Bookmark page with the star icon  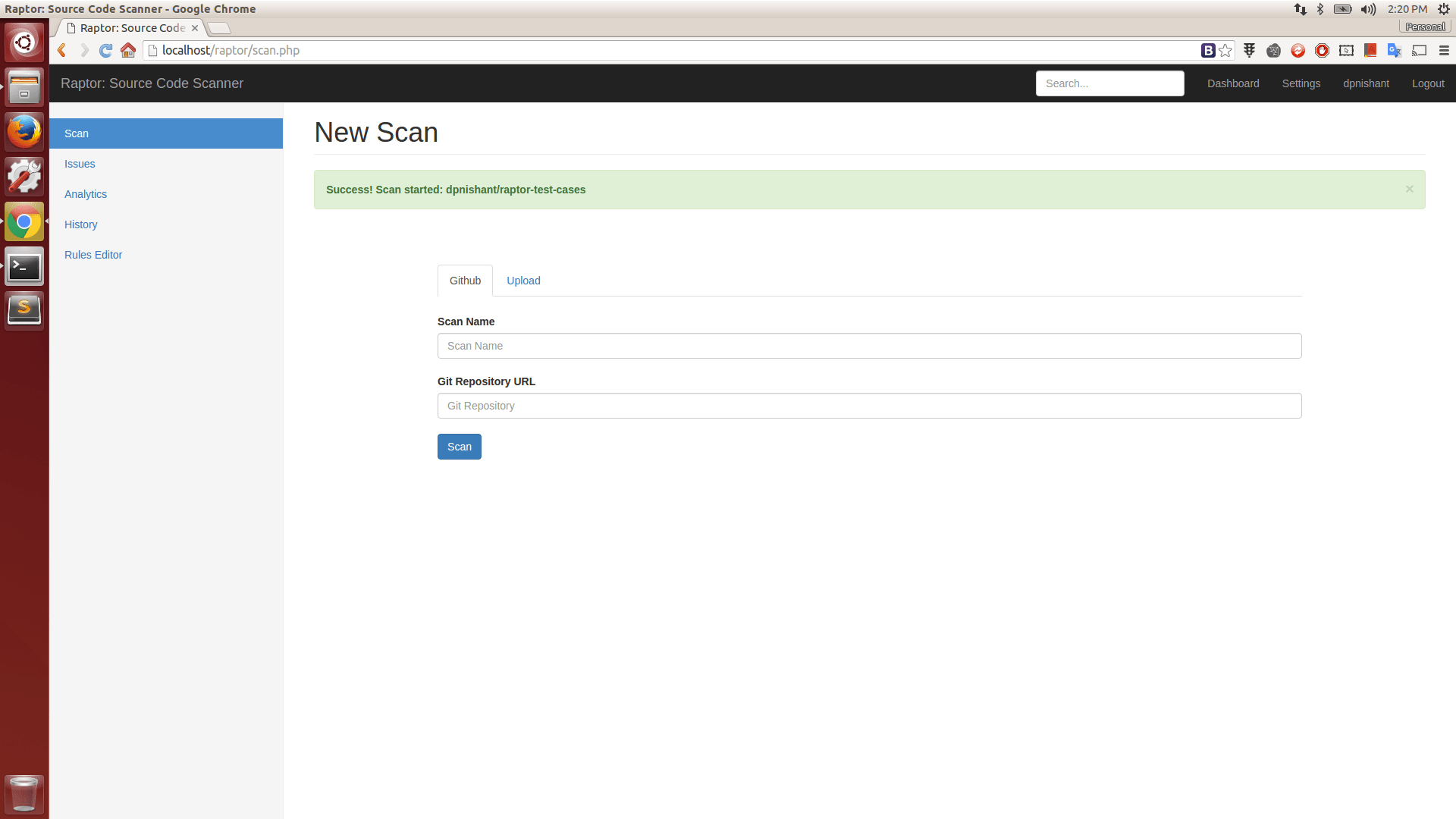click(x=1225, y=51)
